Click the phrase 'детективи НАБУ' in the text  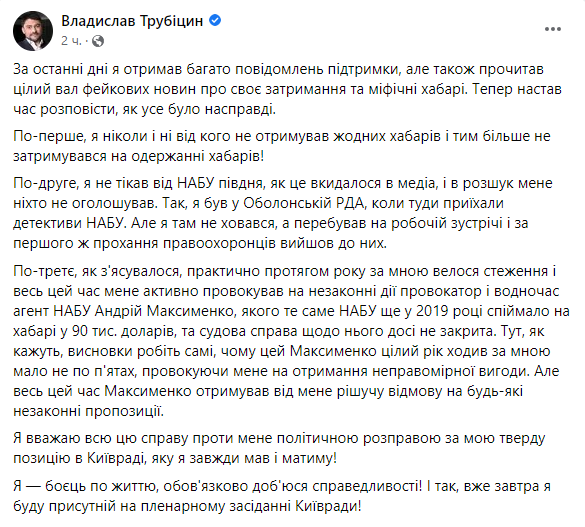pyautogui.click(x=68, y=223)
